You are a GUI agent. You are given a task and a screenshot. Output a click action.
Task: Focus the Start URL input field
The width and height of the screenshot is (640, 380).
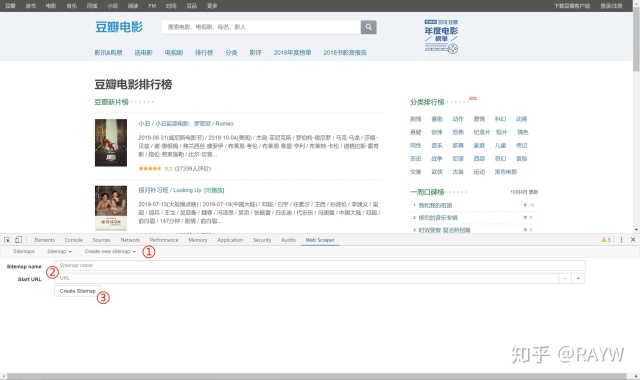click(307, 278)
